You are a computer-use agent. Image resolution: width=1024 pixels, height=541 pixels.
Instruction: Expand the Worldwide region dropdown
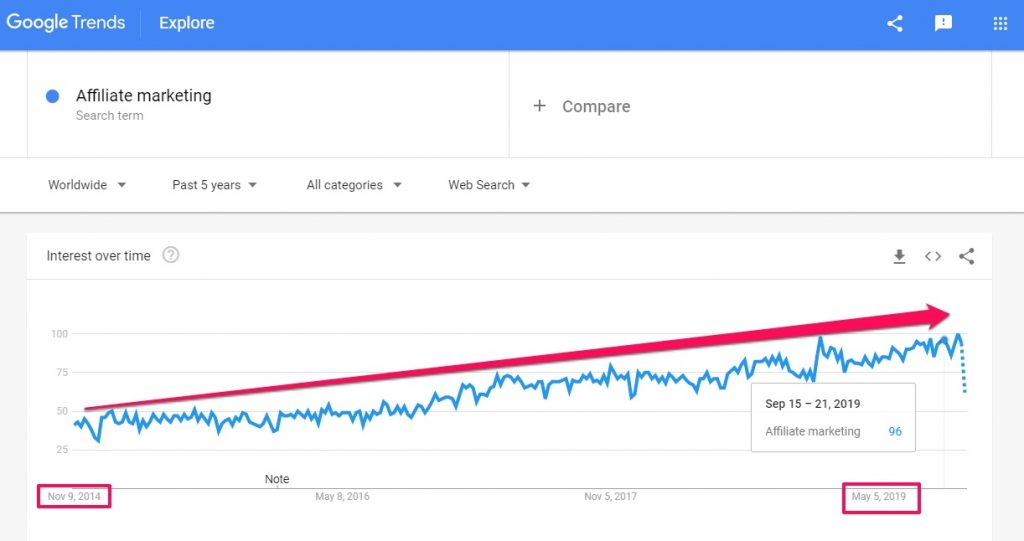pyautogui.click(x=87, y=185)
